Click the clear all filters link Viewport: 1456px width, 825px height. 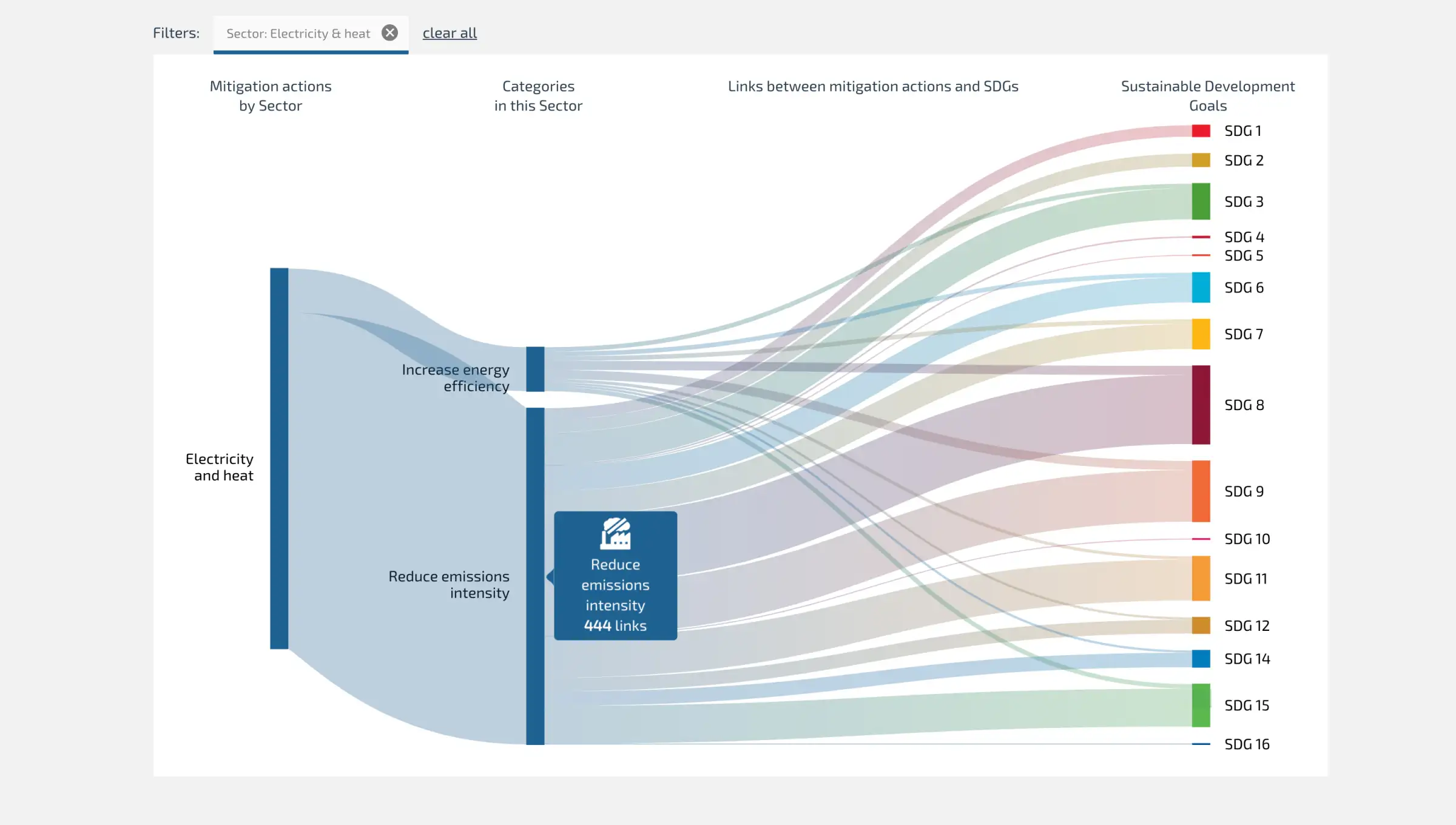pyautogui.click(x=450, y=33)
